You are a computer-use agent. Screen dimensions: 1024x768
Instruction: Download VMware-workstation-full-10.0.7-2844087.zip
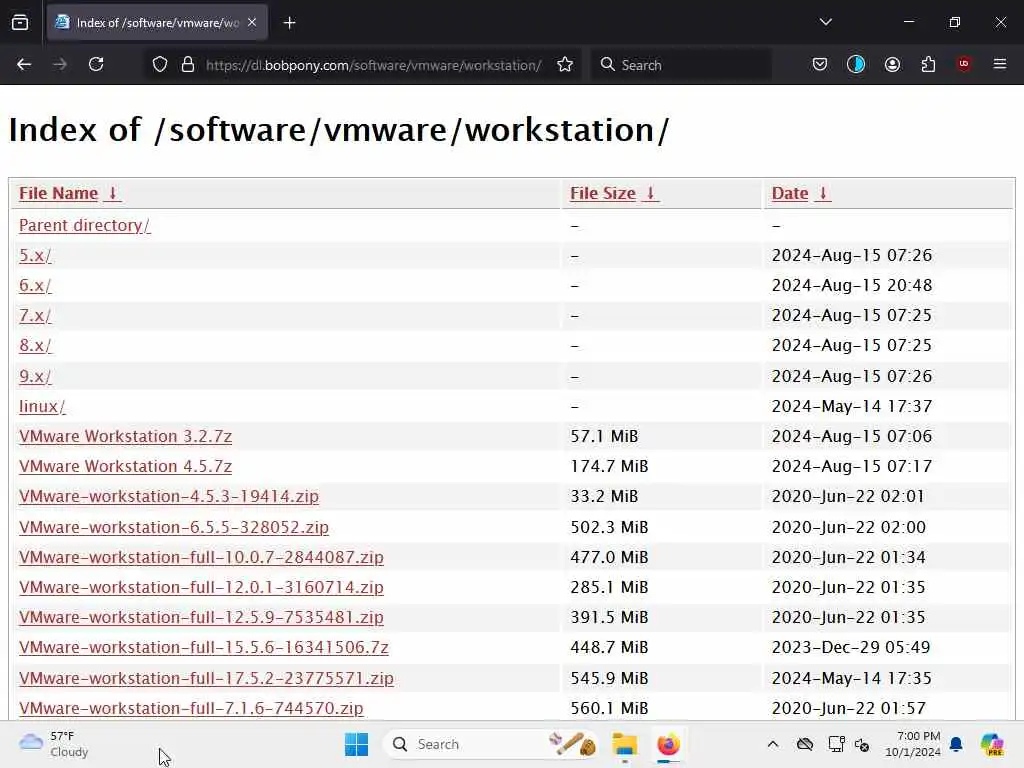pyautogui.click(x=201, y=557)
